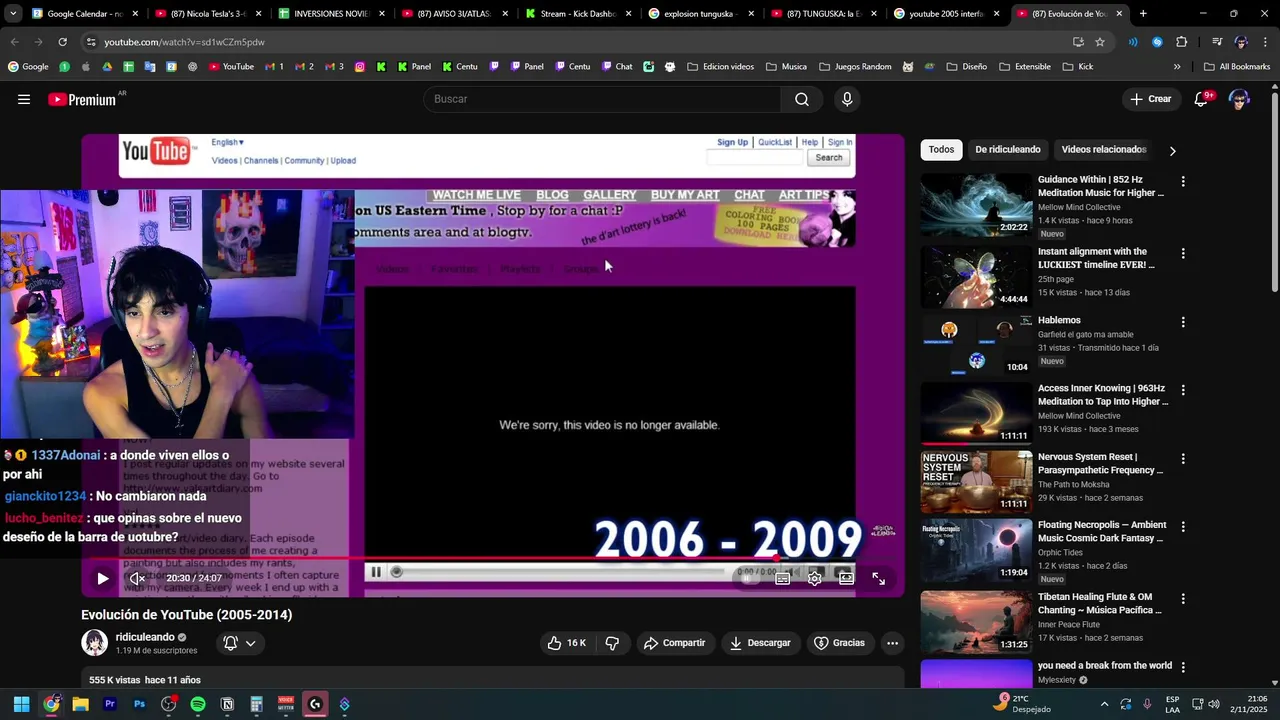Open options for Instant alignment video

point(1183,254)
